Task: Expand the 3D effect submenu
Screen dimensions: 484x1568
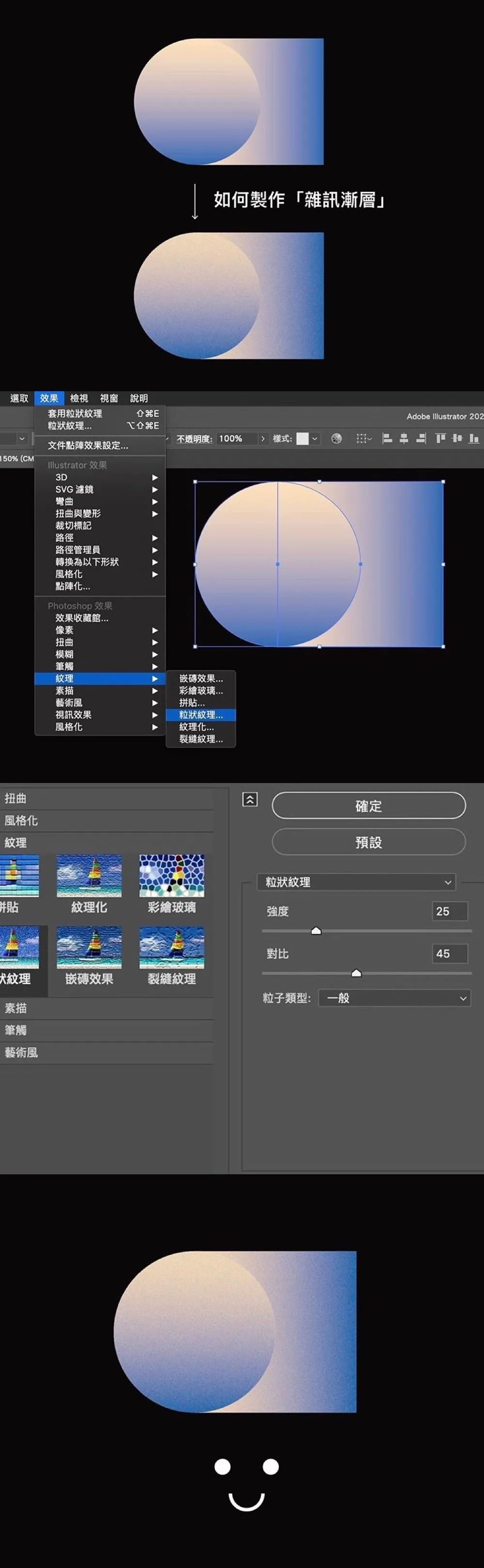Action: [100, 477]
